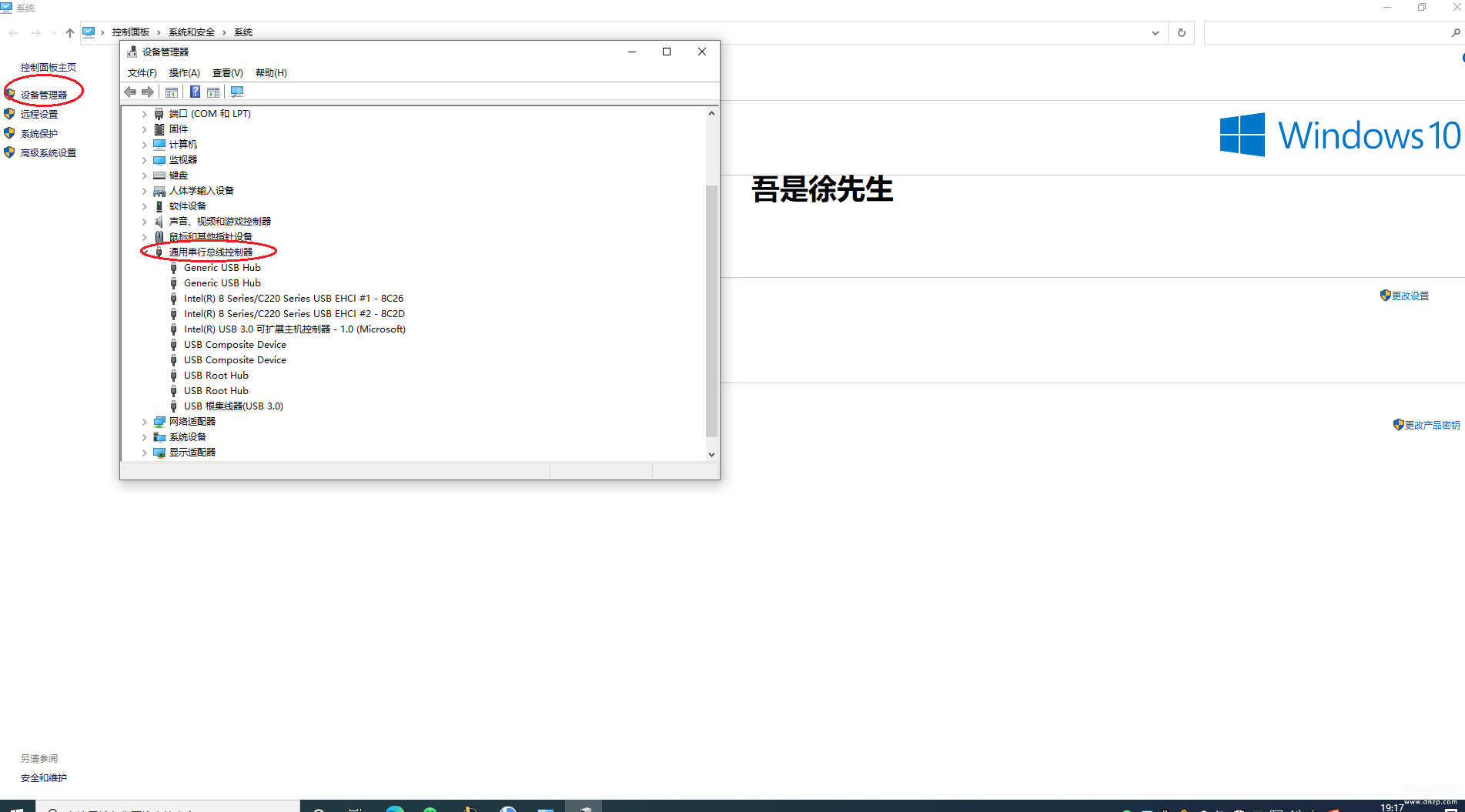Click the 更改设置 link
The image size is (1465, 812).
click(x=1410, y=296)
